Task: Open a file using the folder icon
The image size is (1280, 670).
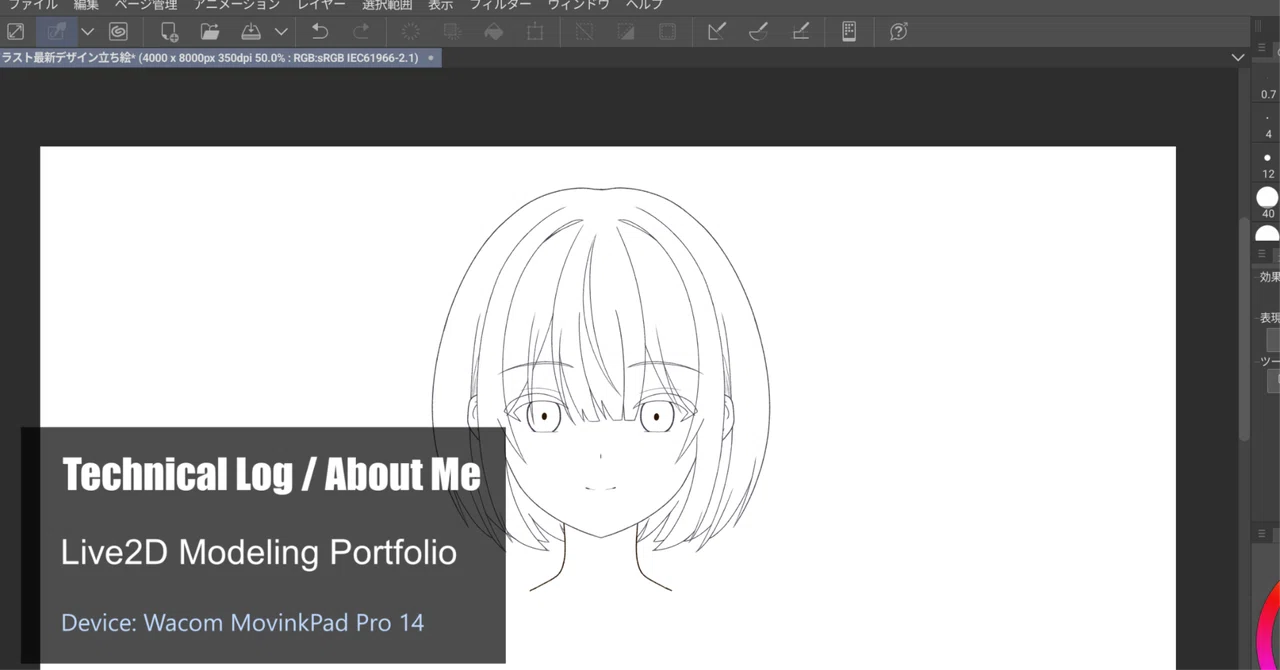Action: [x=210, y=32]
